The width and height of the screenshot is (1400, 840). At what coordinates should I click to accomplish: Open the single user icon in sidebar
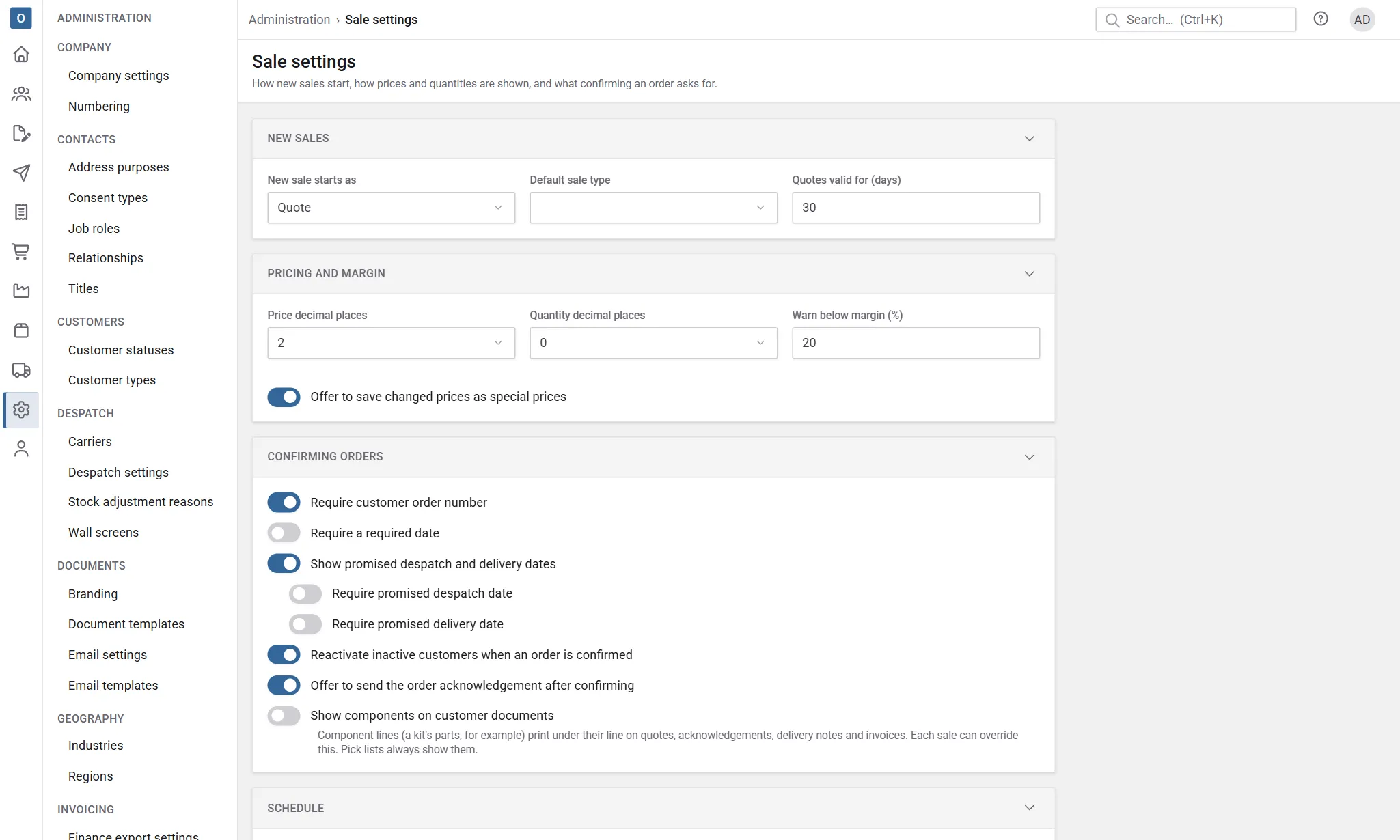(21, 449)
